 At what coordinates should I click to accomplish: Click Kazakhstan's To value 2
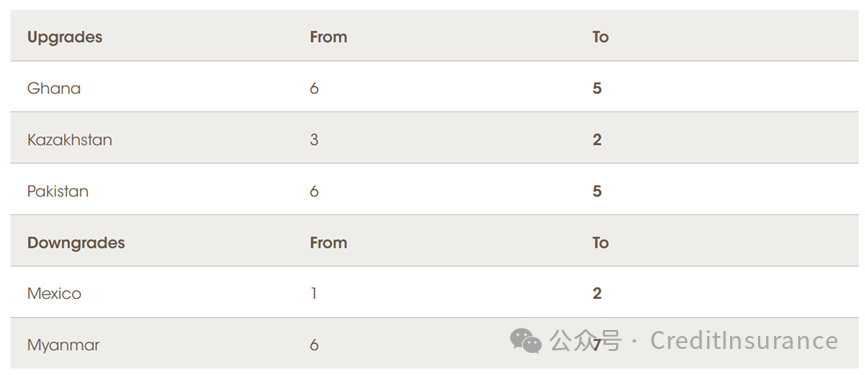pos(597,140)
